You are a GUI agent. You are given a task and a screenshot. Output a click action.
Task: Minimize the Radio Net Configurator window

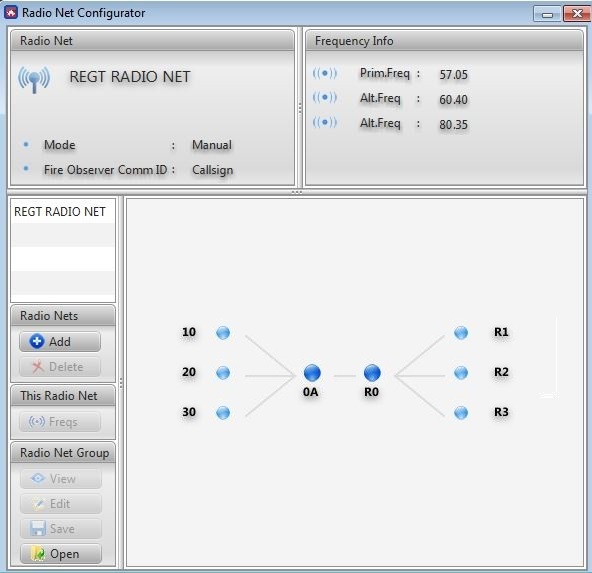547,14
